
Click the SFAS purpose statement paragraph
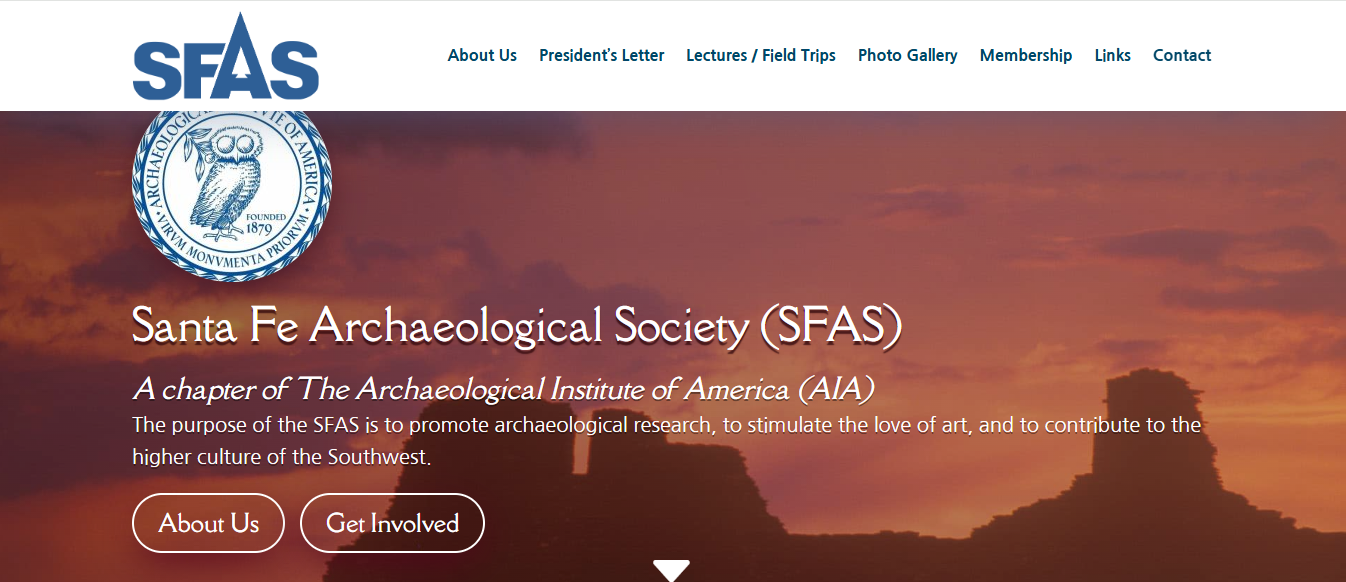(x=666, y=441)
